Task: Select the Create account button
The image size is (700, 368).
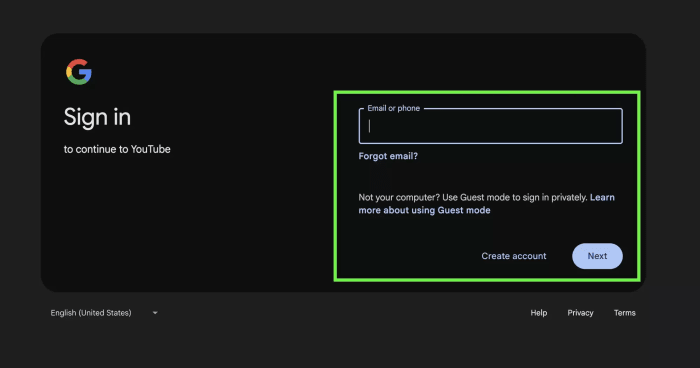Action: point(513,256)
